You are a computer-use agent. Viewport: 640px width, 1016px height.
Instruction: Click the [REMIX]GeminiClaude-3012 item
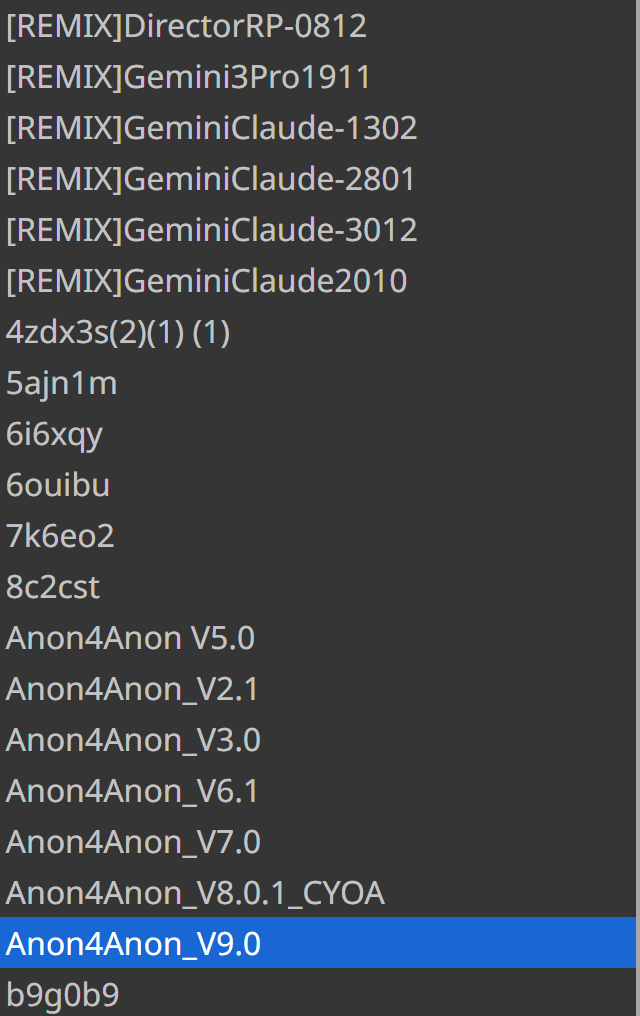click(x=211, y=231)
